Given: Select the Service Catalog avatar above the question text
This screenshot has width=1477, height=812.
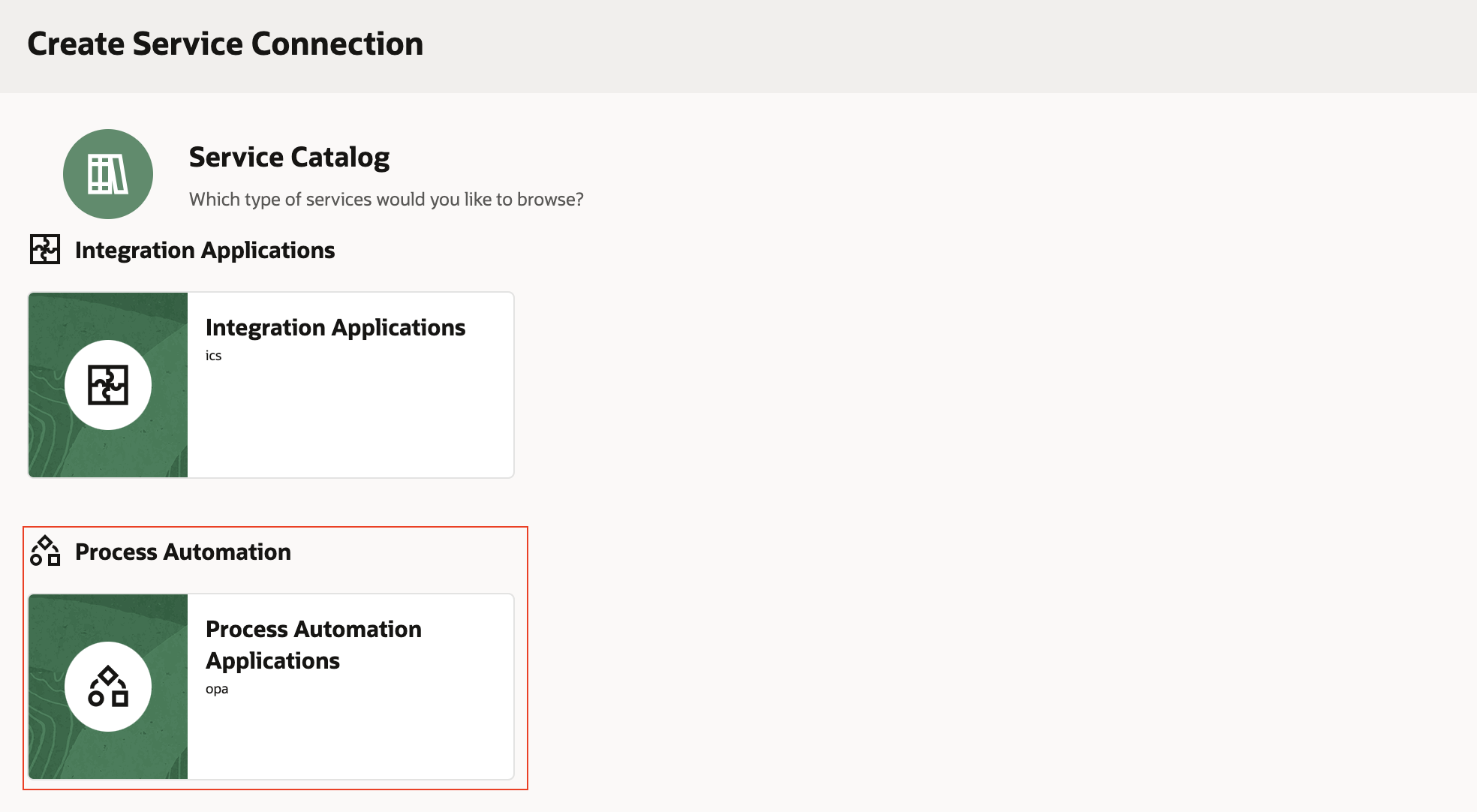Looking at the screenshot, I should (107, 173).
